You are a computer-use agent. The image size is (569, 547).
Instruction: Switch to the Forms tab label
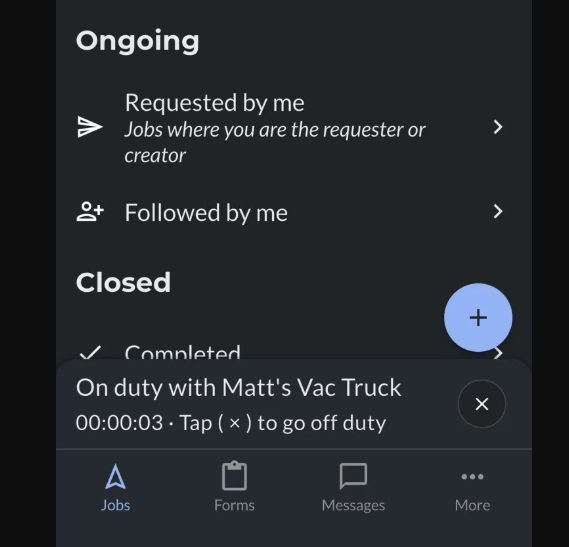tap(234, 505)
